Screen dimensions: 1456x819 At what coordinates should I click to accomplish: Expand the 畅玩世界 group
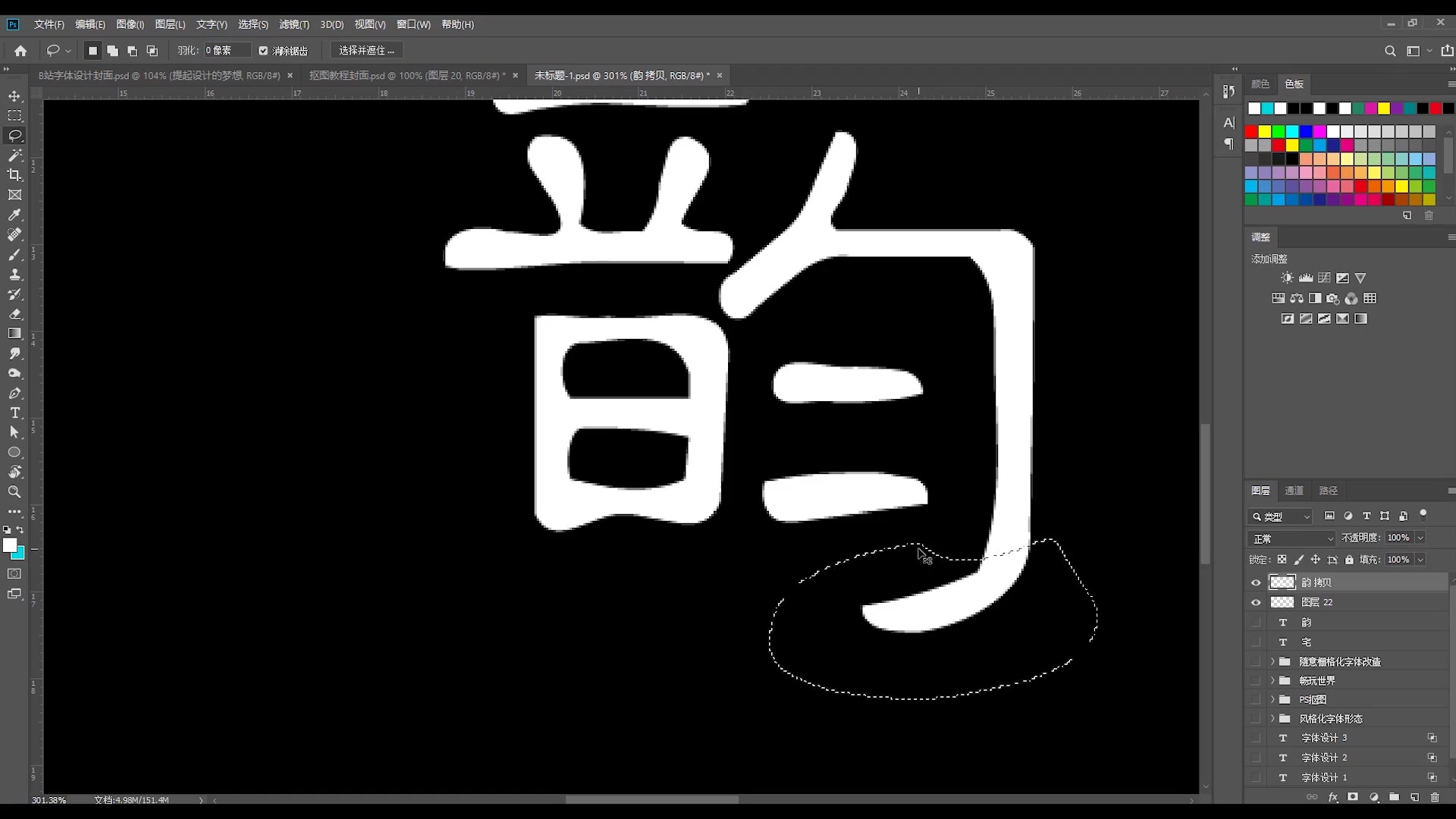click(1272, 681)
